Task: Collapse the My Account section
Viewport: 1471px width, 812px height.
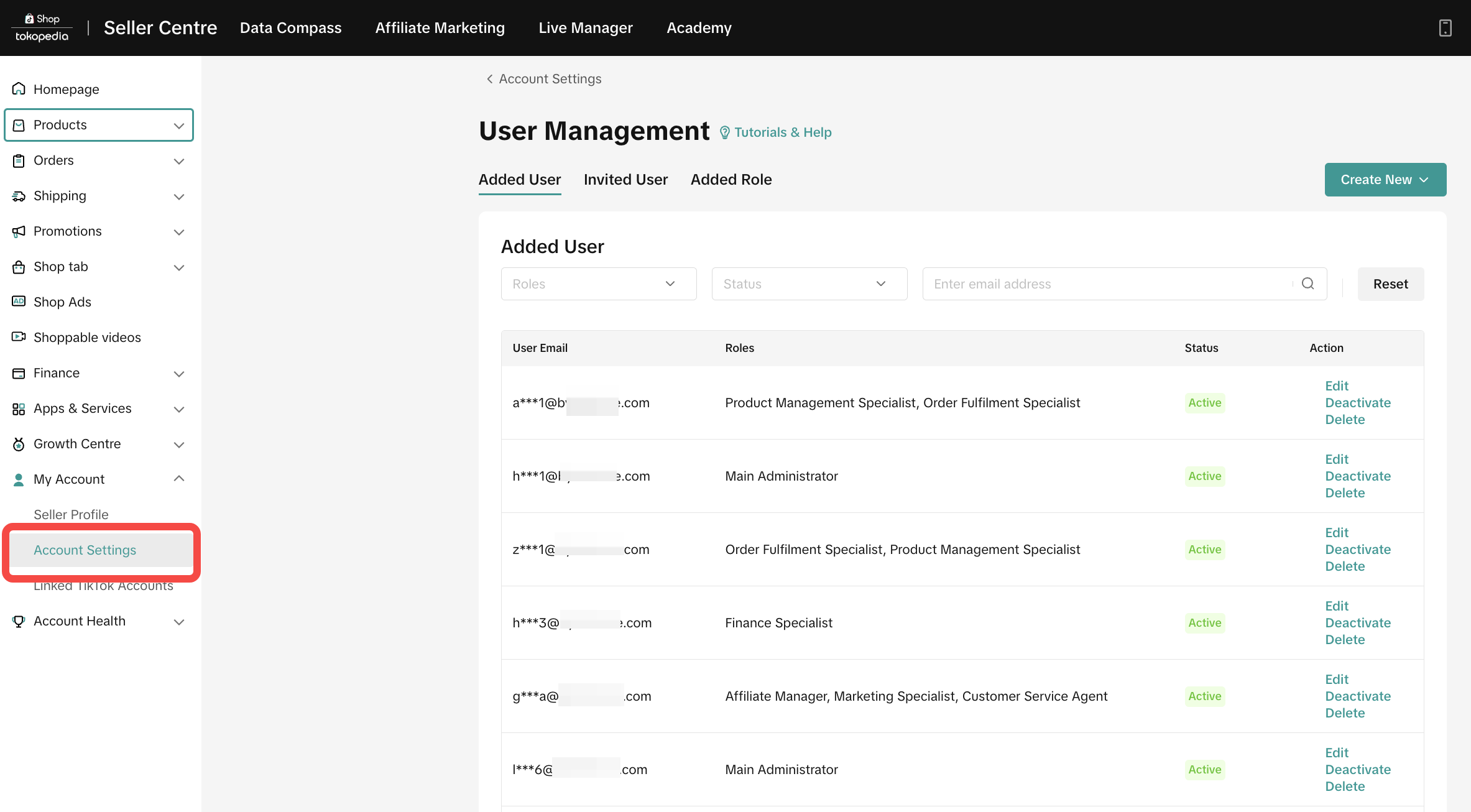Action: 178,479
